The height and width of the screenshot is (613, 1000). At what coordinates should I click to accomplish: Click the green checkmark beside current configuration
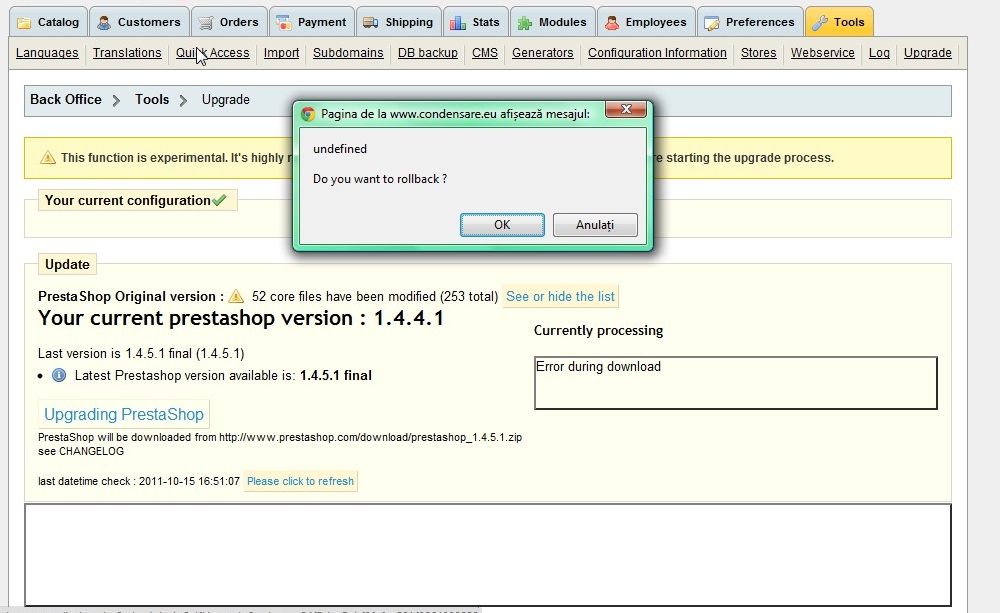tap(219, 200)
